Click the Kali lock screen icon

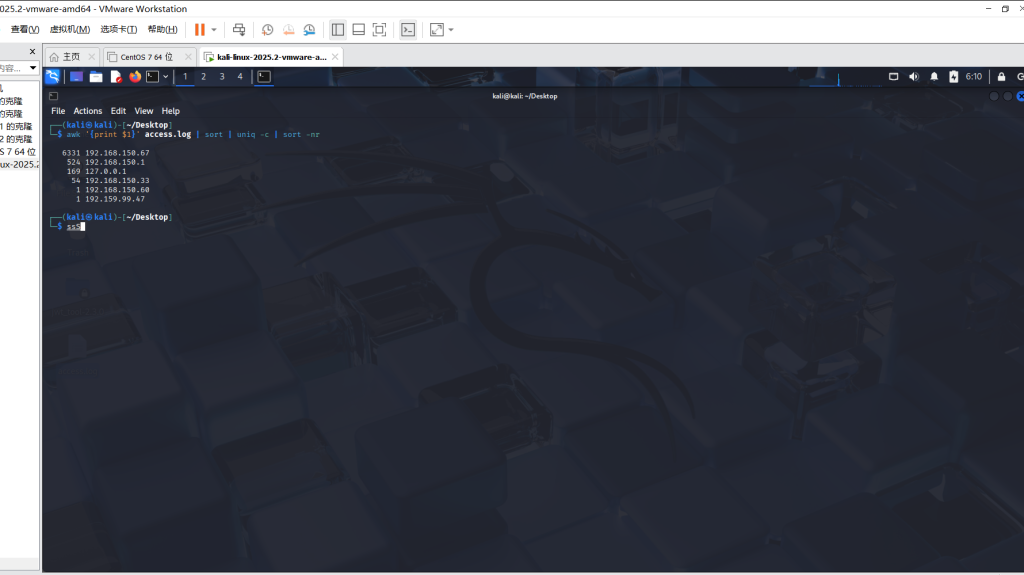[x=1001, y=76]
